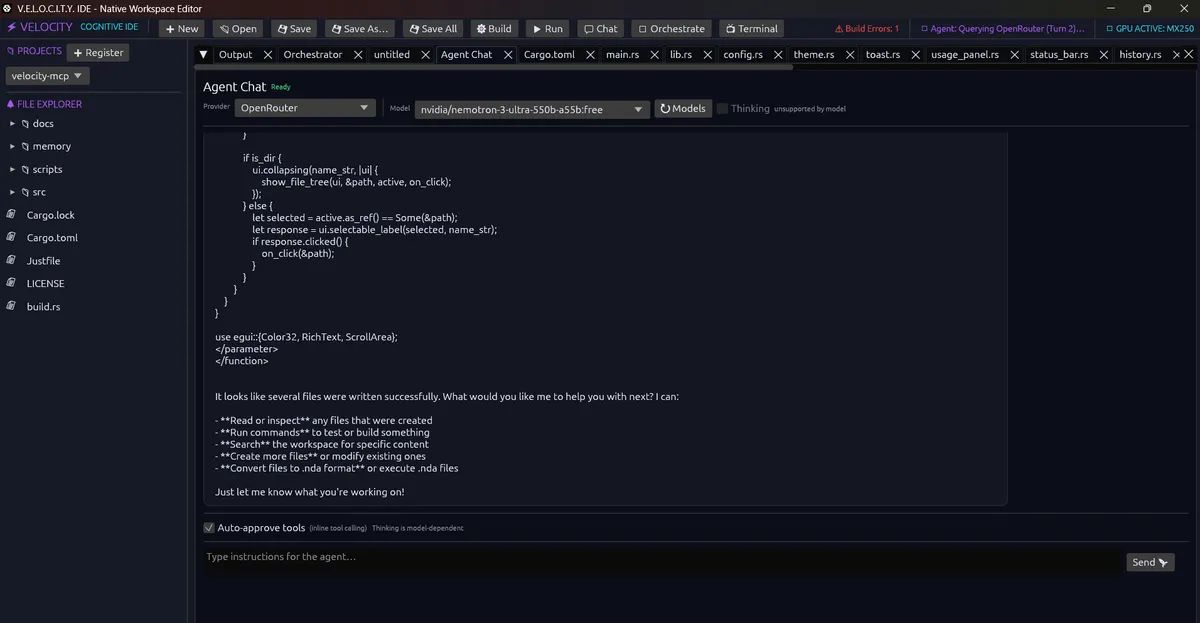Start a build with the Build button
This screenshot has width=1200, height=623.
[x=494, y=29]
